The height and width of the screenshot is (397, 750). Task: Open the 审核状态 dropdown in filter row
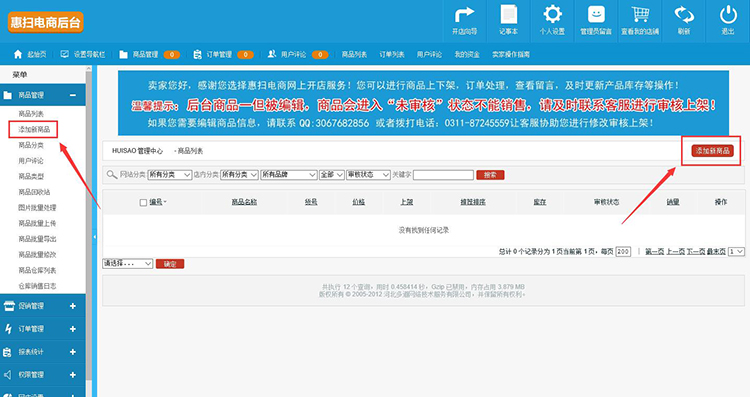click(x=369, y=175)
